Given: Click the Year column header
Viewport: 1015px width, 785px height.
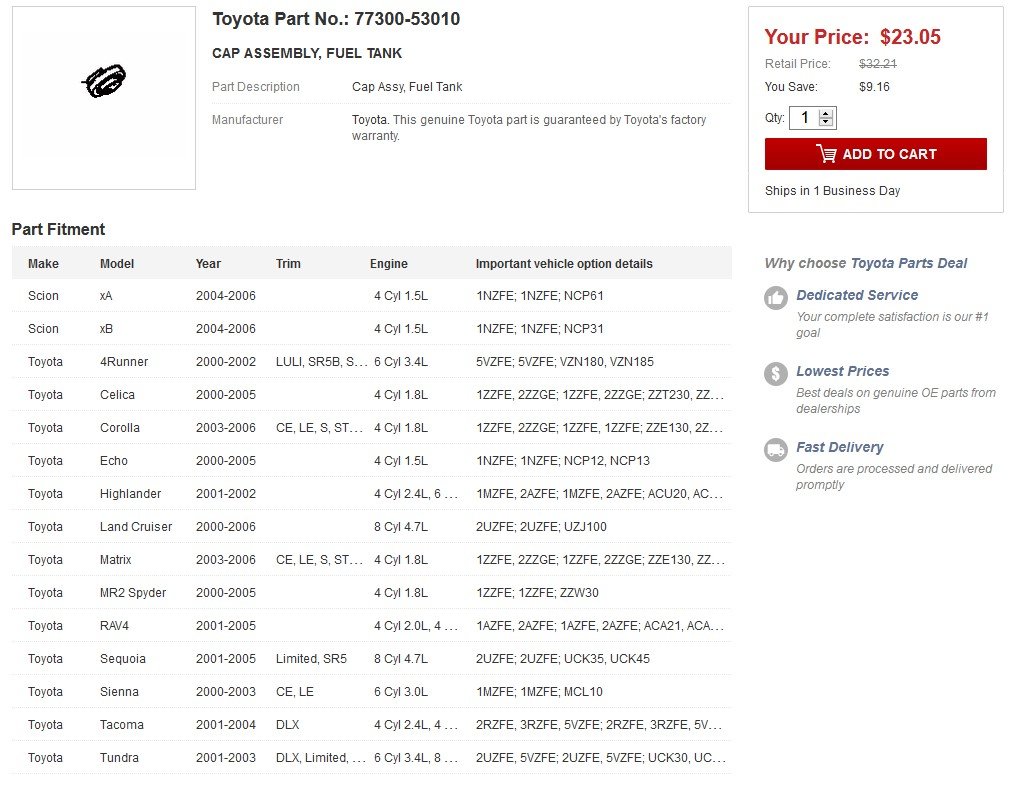Looking at the screenshot, I should point(208,263).
